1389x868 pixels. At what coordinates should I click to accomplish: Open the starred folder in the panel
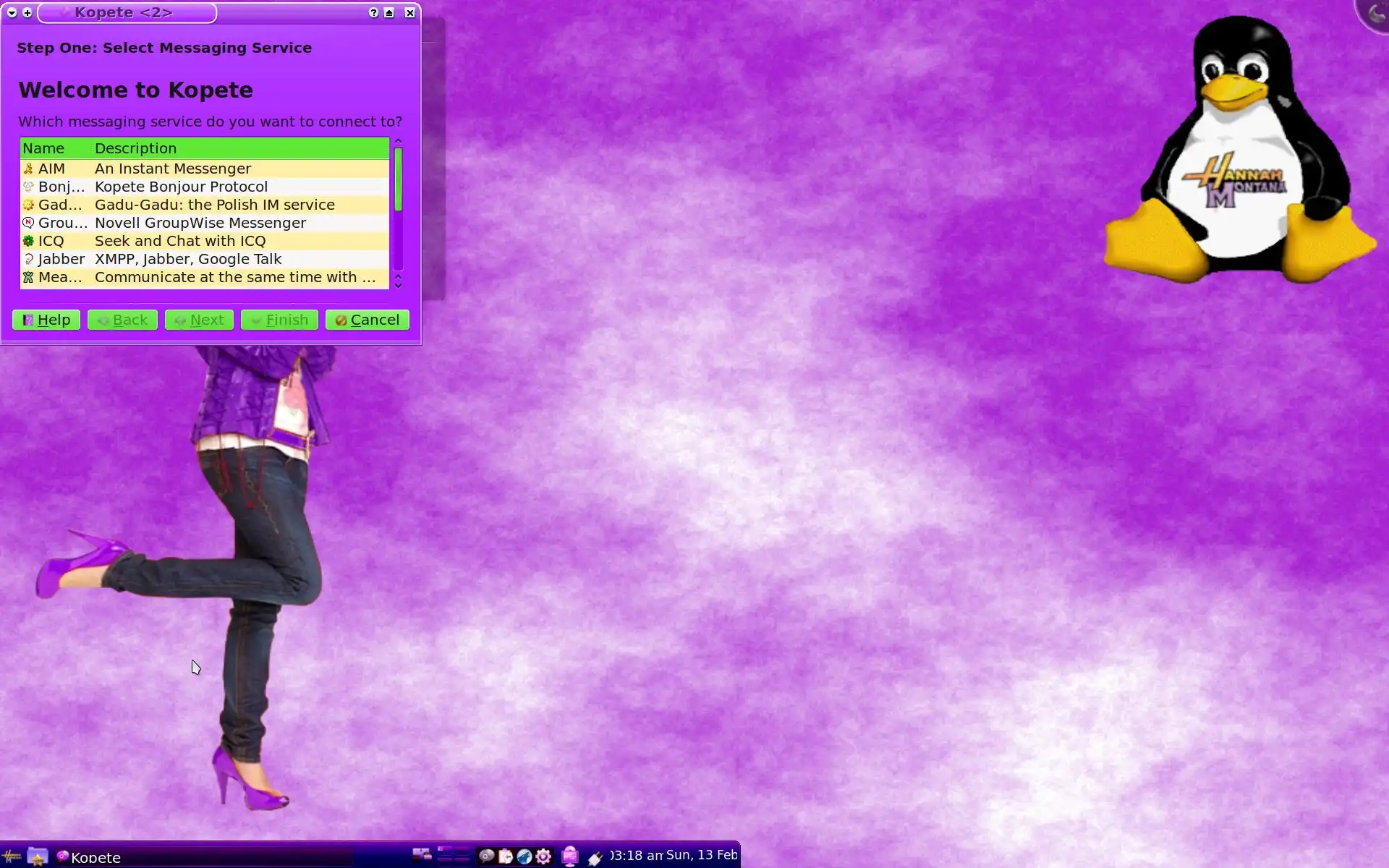38,857
